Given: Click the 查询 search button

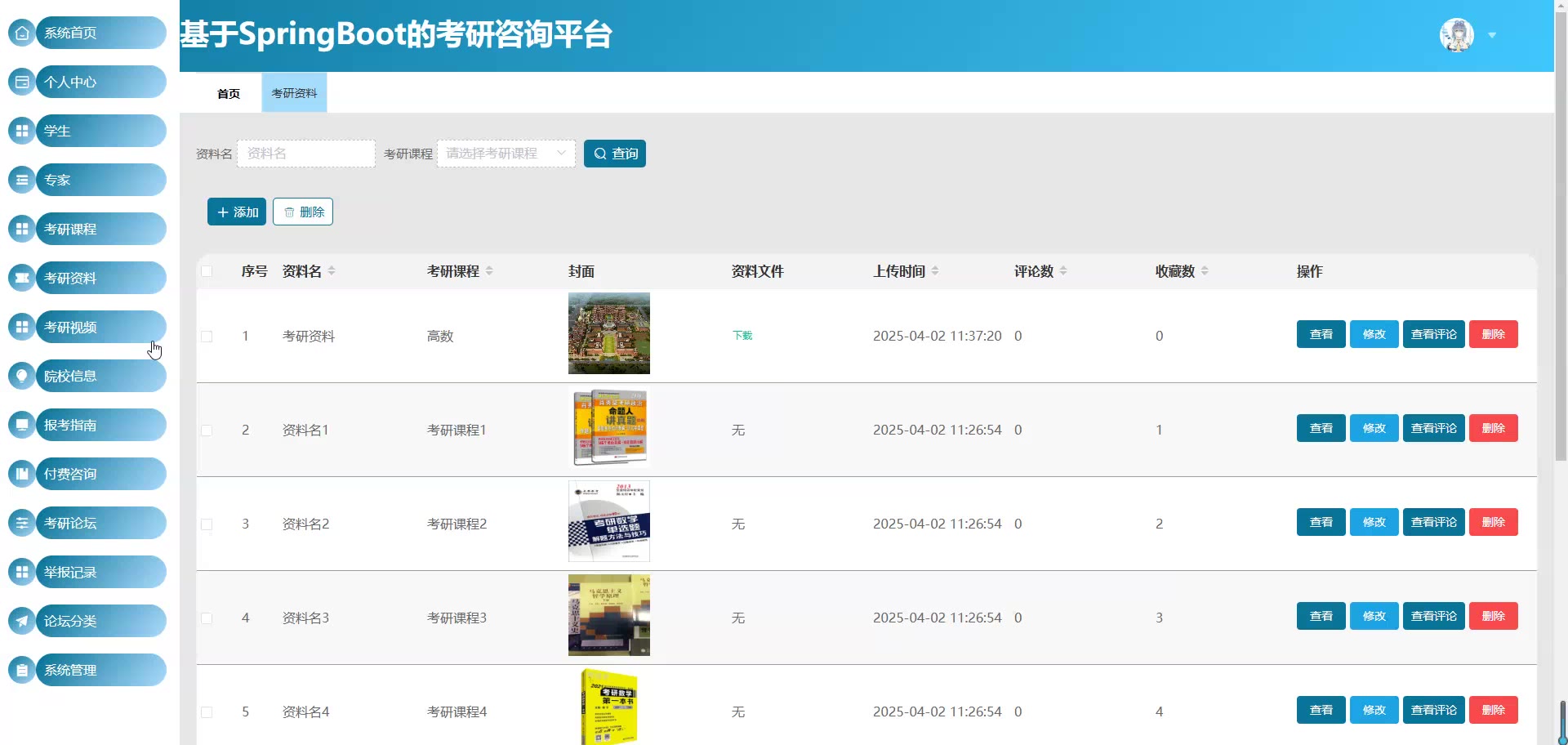Looking at the screenshot, I should coord(615,154).
